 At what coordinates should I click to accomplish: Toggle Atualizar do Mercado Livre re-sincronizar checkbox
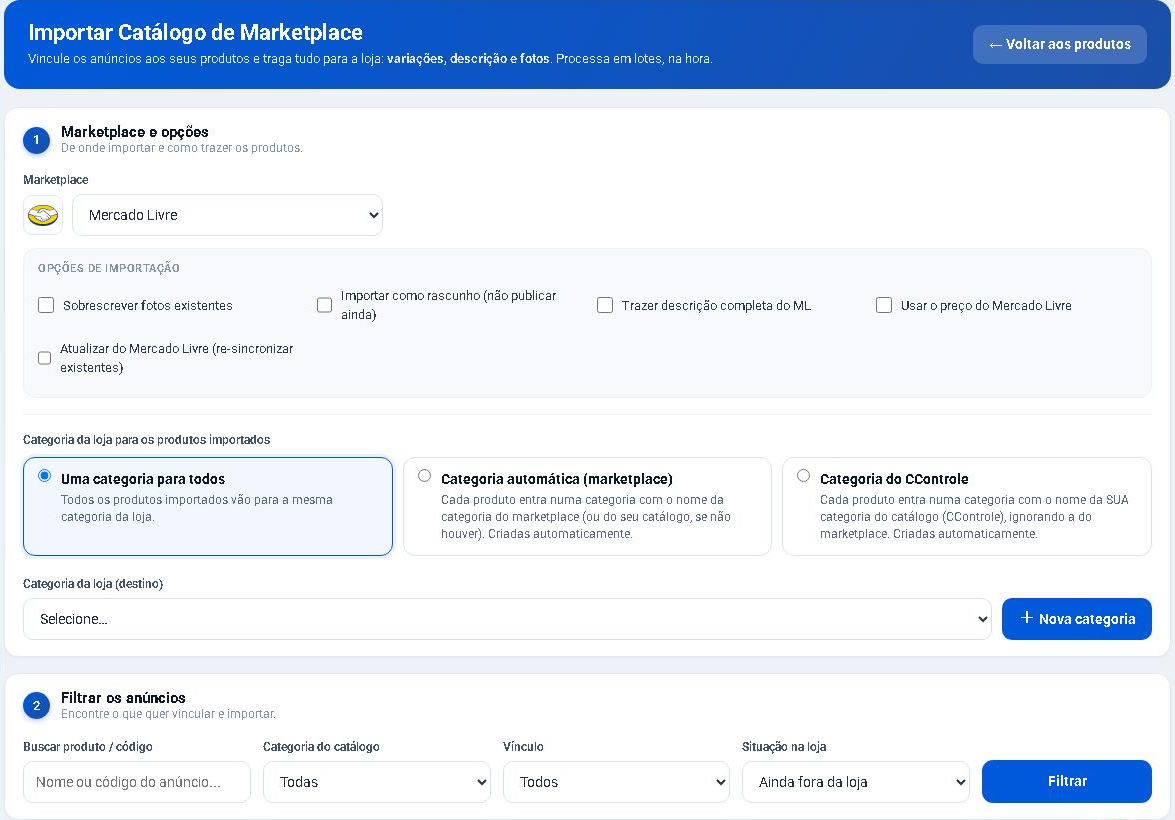tap(45, 358)
